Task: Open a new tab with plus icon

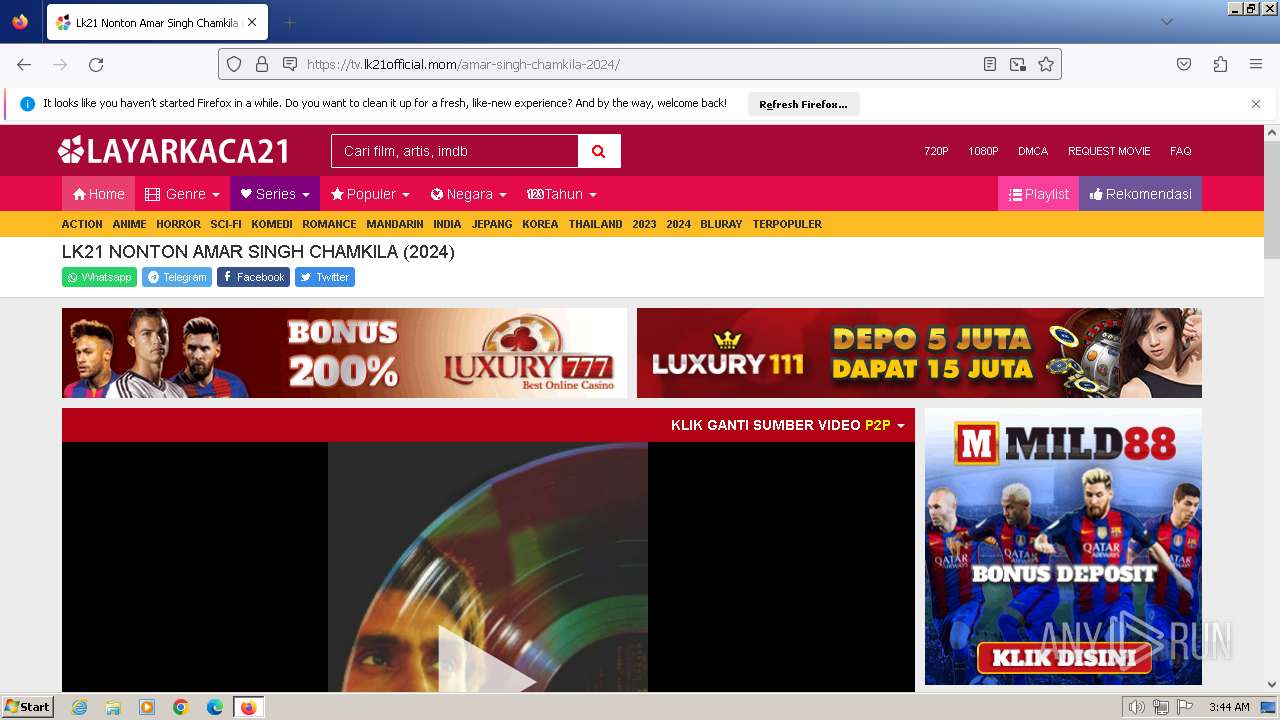Action: point(290,22)
